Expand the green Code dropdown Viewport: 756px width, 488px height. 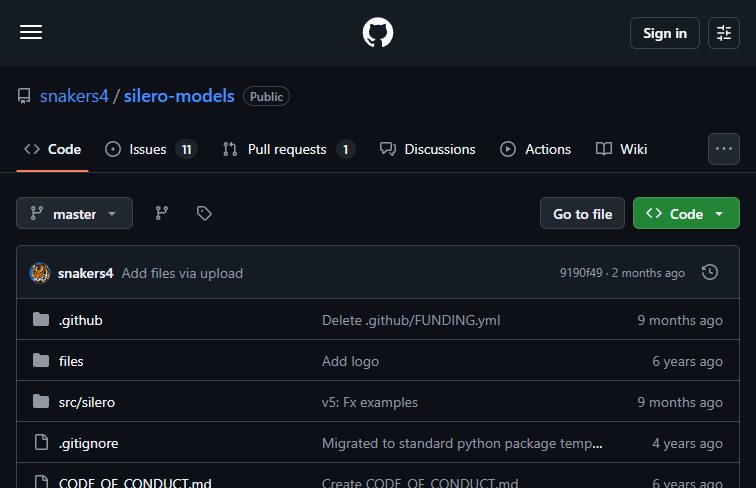(686, 213)
